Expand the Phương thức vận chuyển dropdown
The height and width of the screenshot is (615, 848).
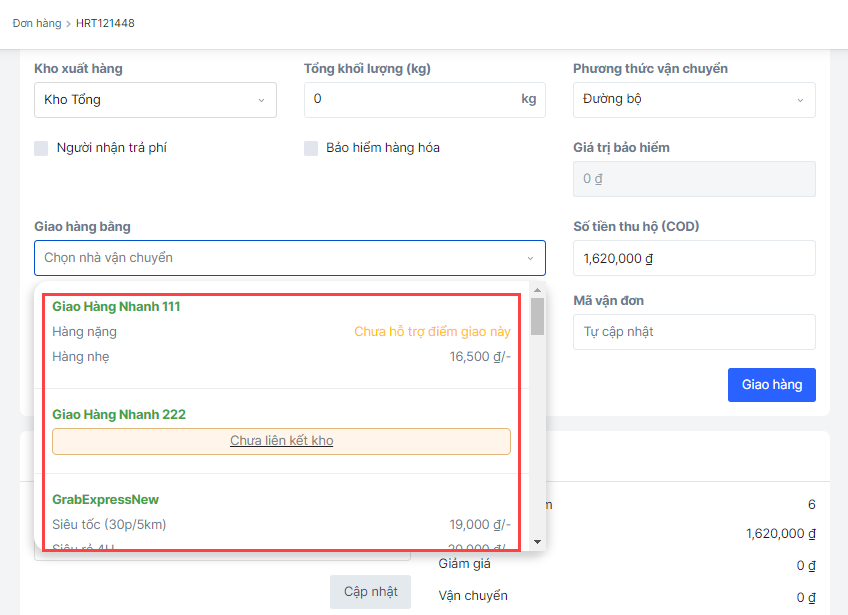[694, 100]
